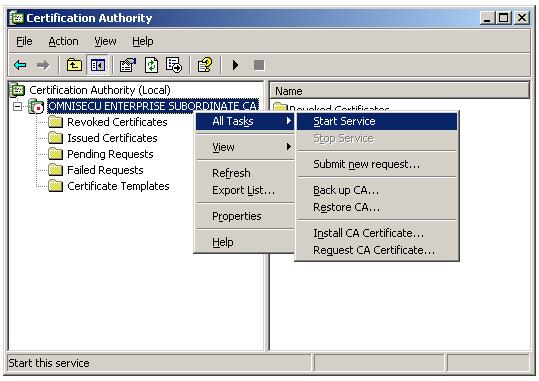Choose Properties in the context menu
539x381 pixels.
click(x=245, y=216)
